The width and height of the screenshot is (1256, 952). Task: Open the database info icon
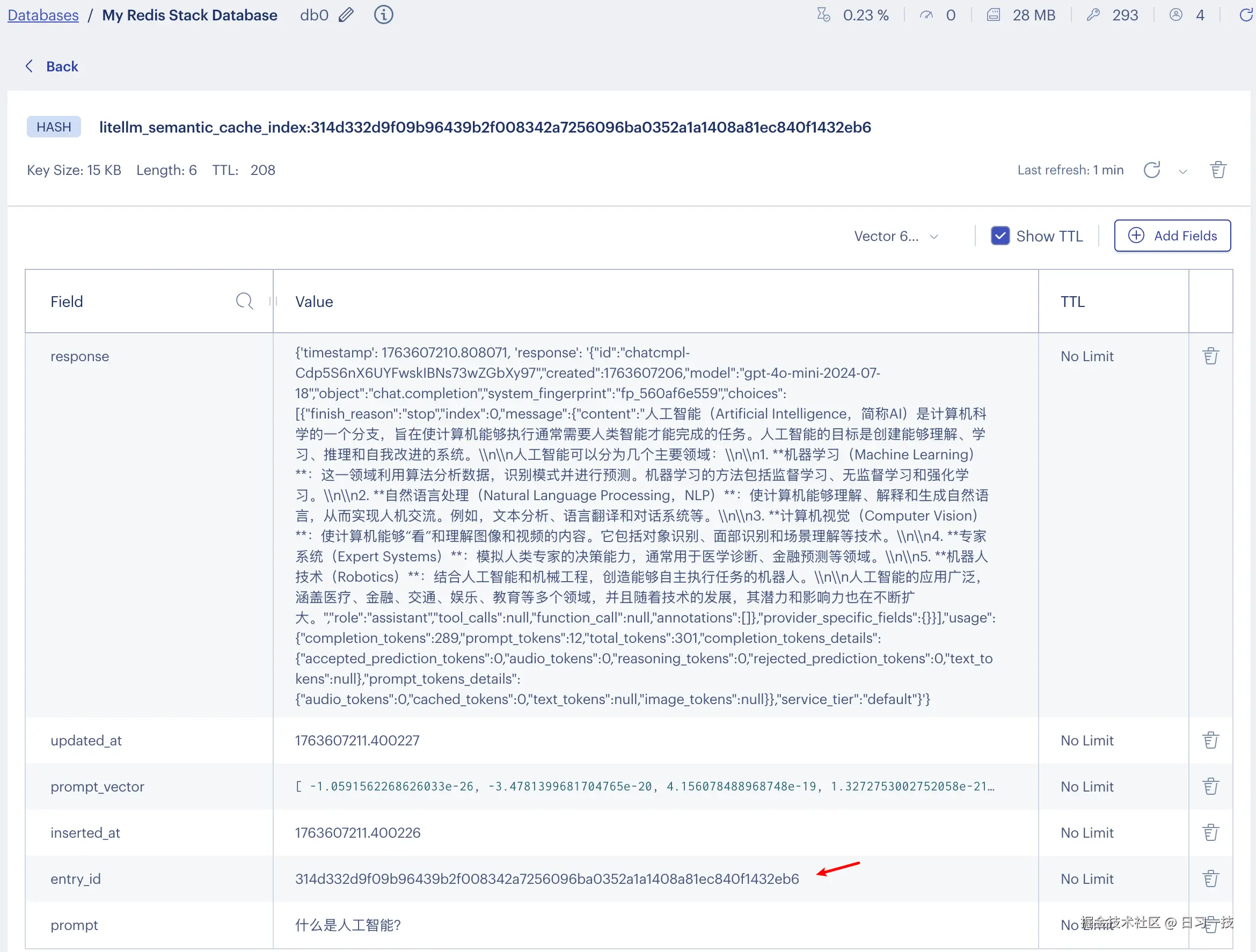383,15
